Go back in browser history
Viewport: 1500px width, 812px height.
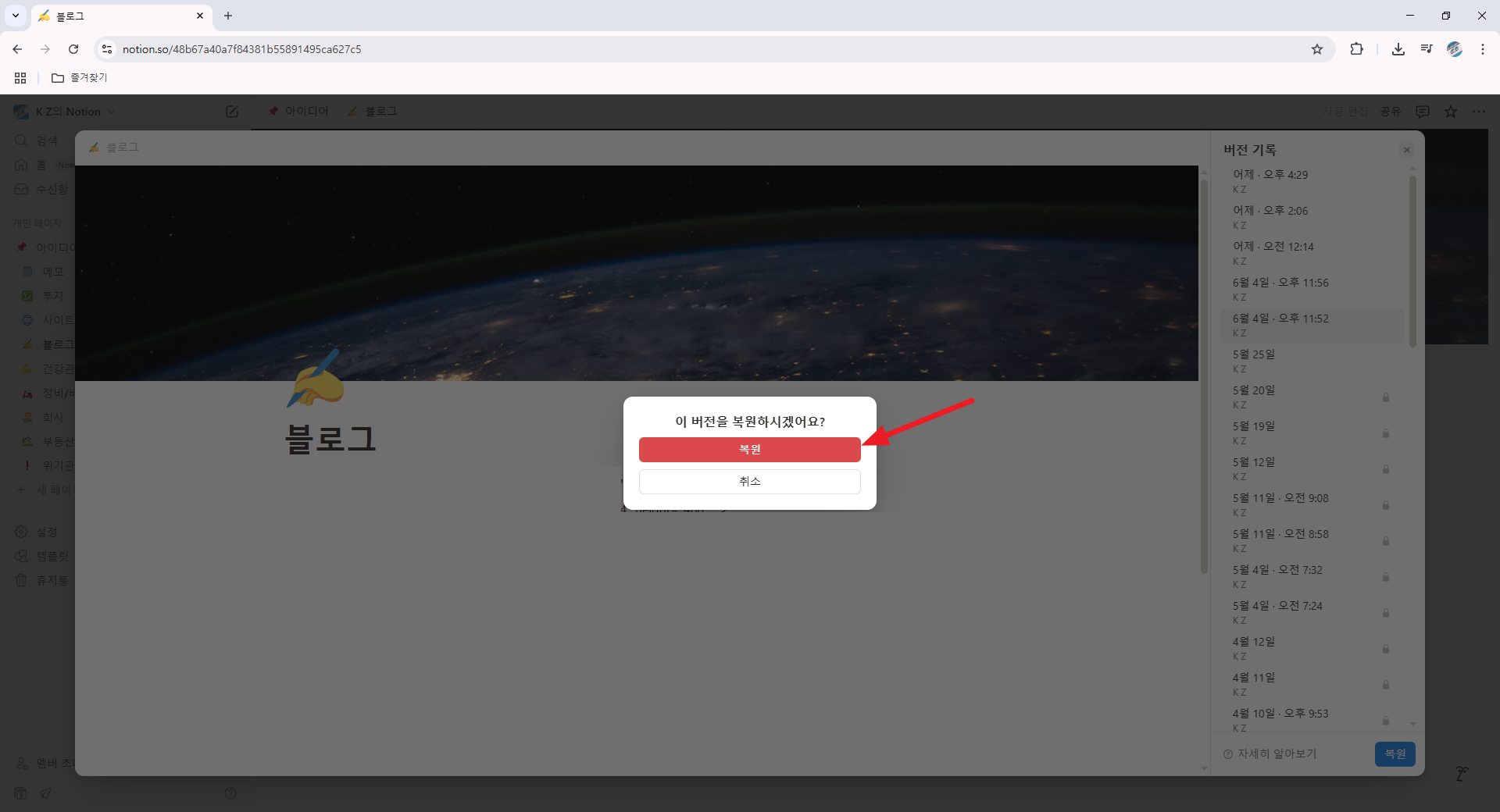[17, 49]
